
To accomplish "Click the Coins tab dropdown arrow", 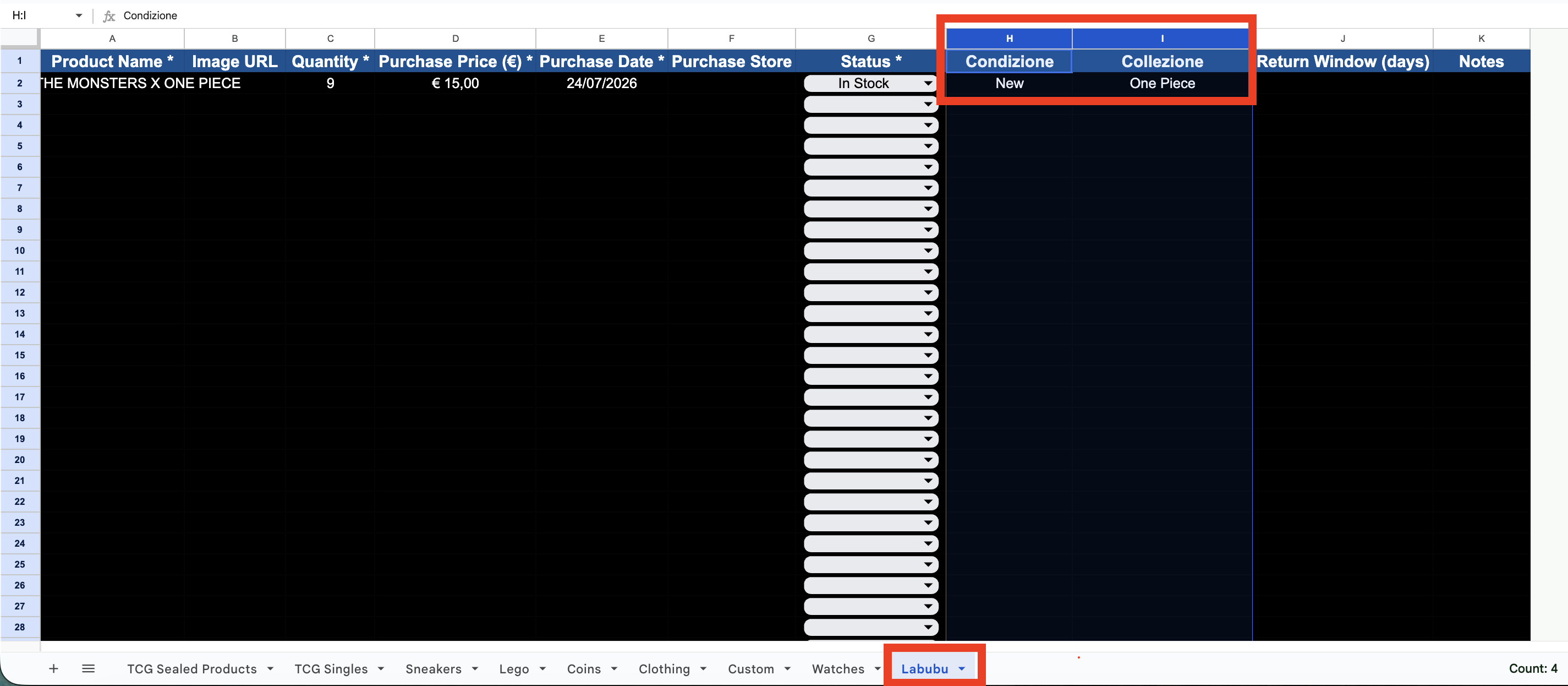I will 614,669.
